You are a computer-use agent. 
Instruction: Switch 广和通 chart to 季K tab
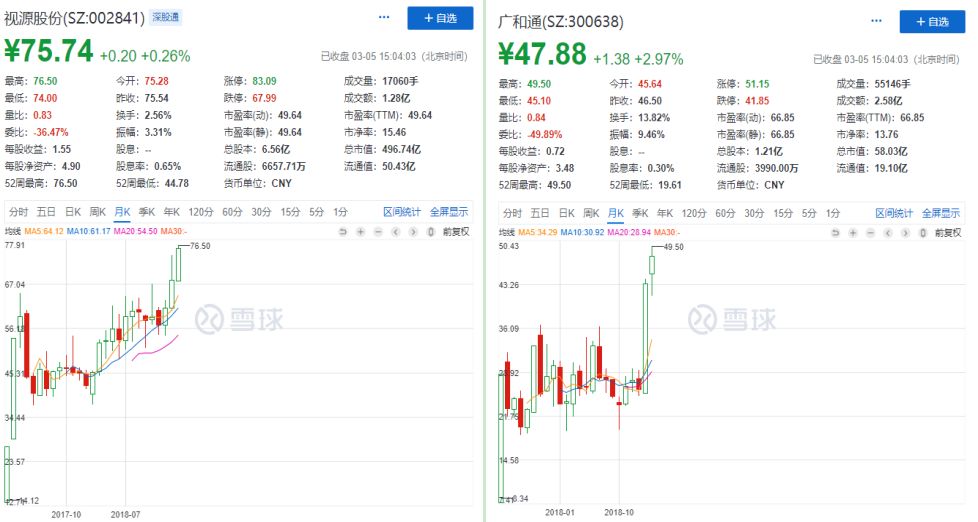(x=640, y=213)
